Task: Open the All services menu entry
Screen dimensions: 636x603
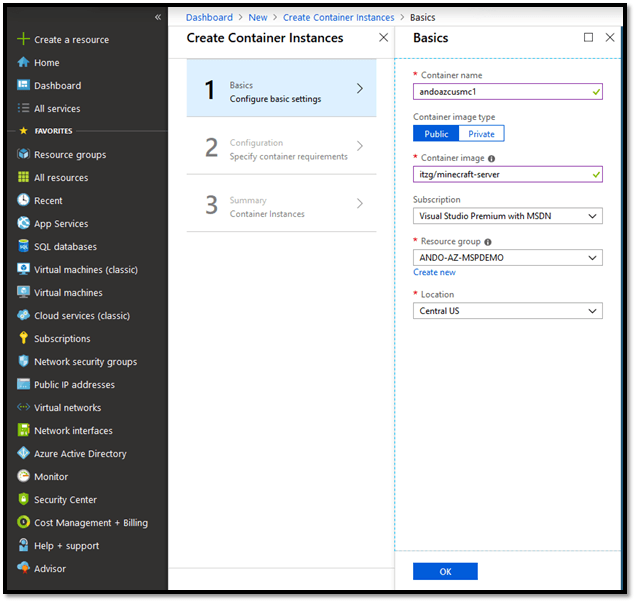Action: tap(57, 109)
